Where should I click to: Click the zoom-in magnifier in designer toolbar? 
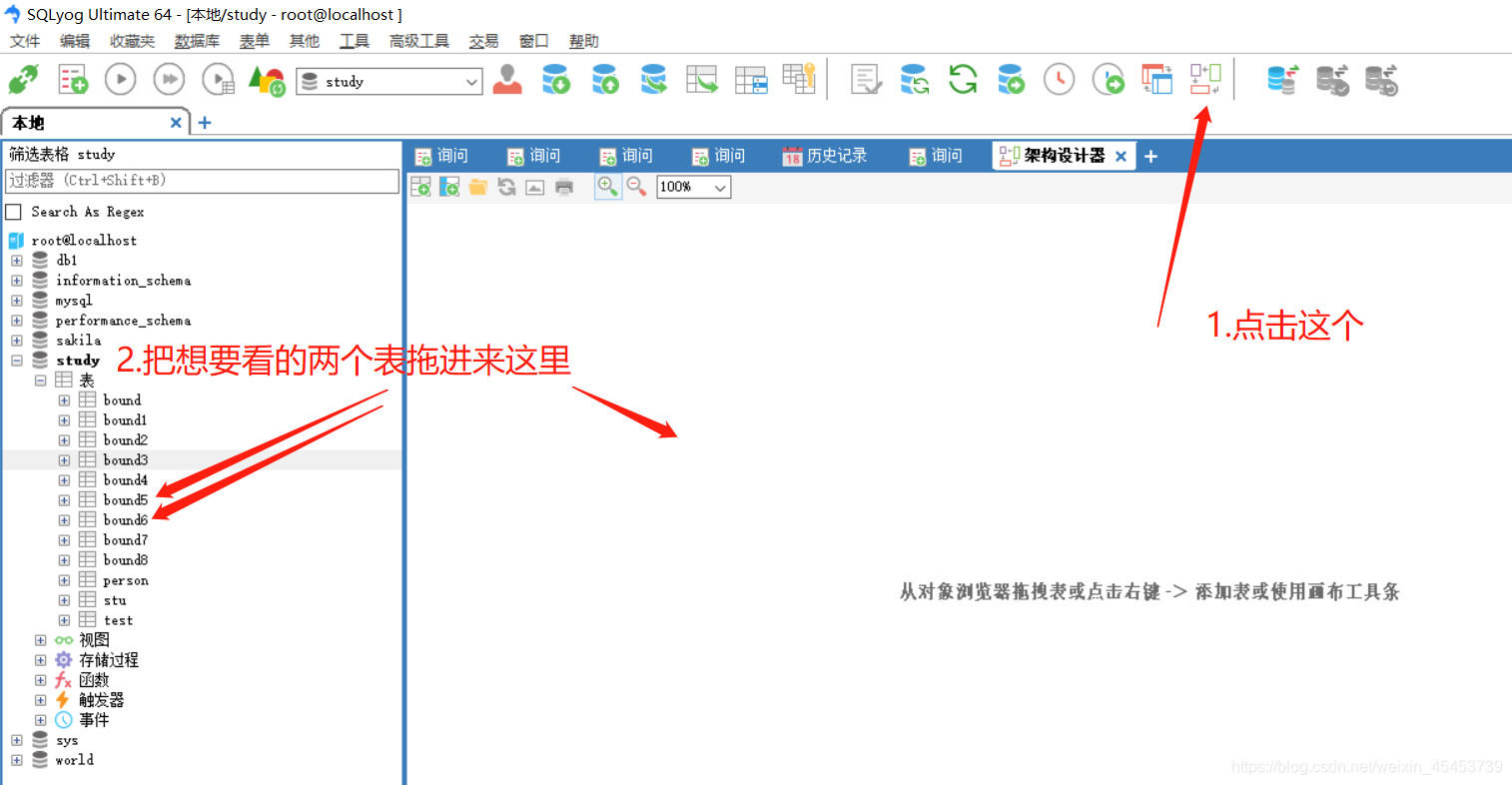pos(607,187)
